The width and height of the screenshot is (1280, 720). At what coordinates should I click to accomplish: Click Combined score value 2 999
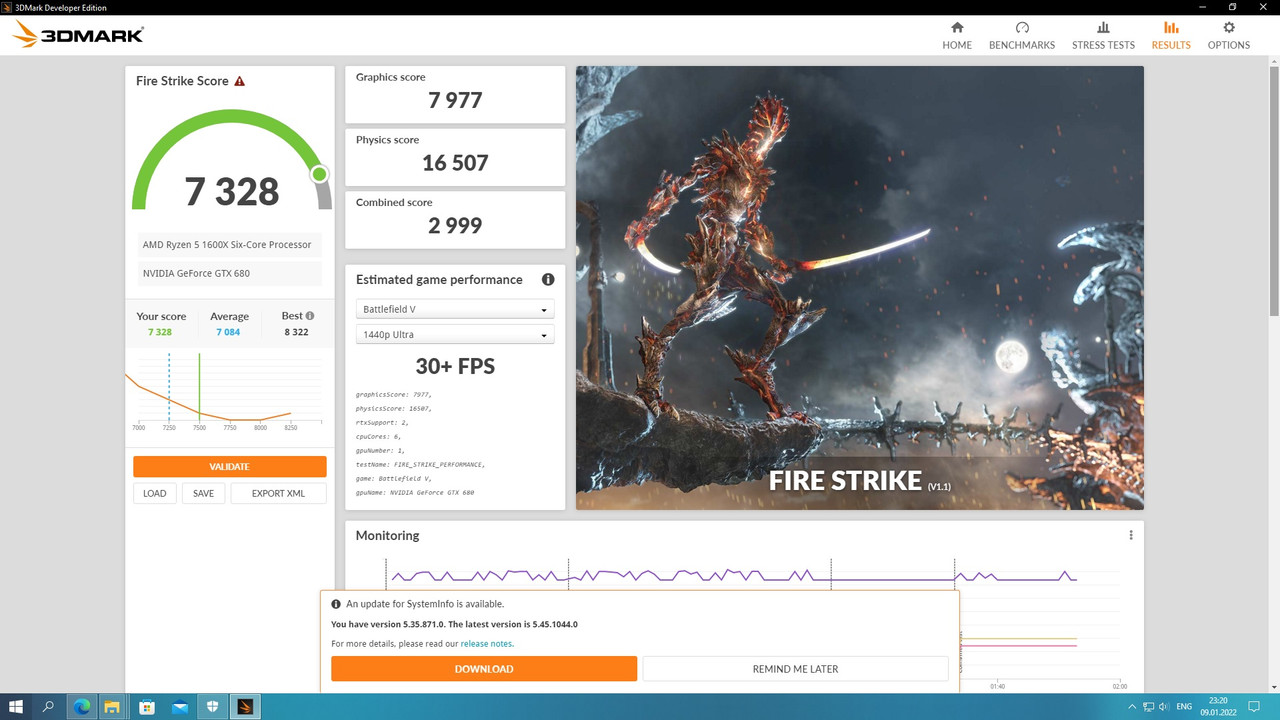click(455, 226)
